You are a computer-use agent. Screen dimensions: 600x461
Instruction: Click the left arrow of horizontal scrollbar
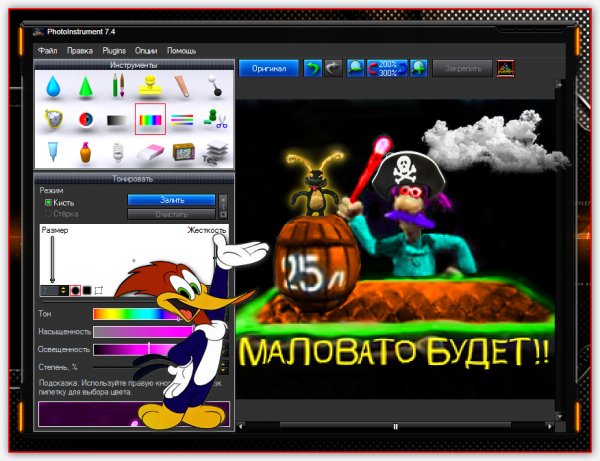(241, 426)
